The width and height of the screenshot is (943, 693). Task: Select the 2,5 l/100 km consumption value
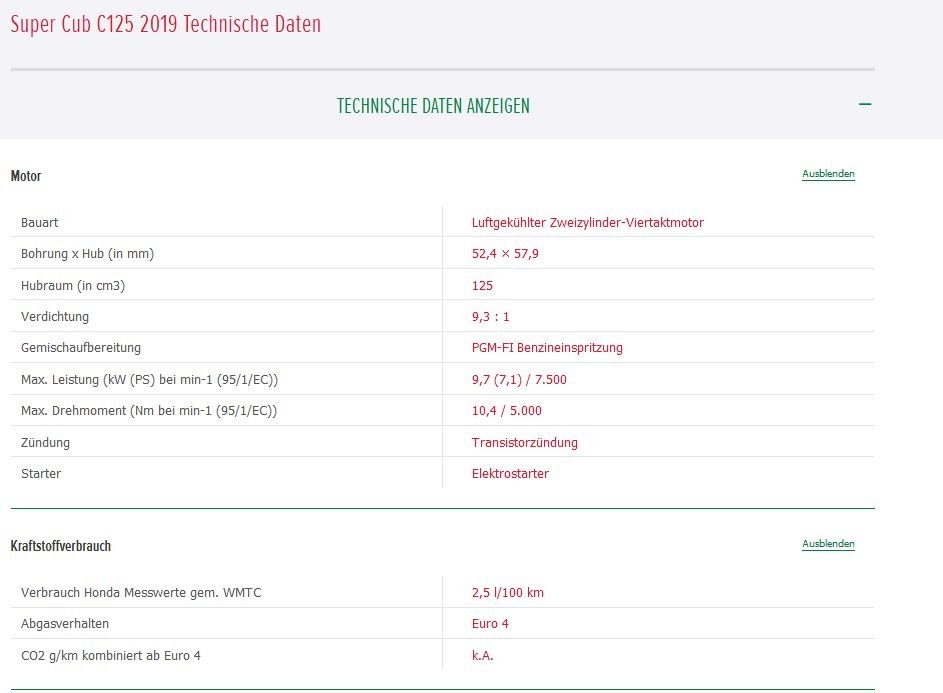coord(508,592)
